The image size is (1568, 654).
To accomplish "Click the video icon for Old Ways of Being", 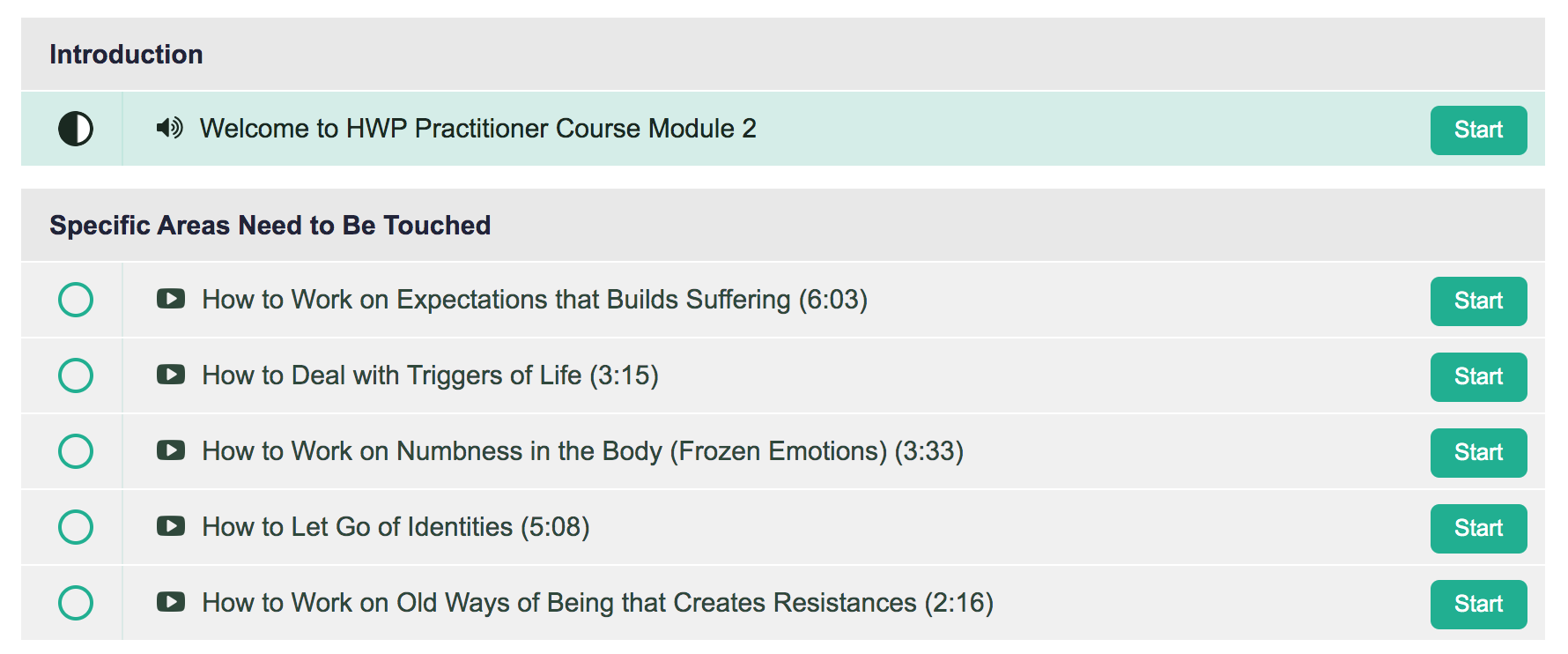I will click(x=171, y=602).
